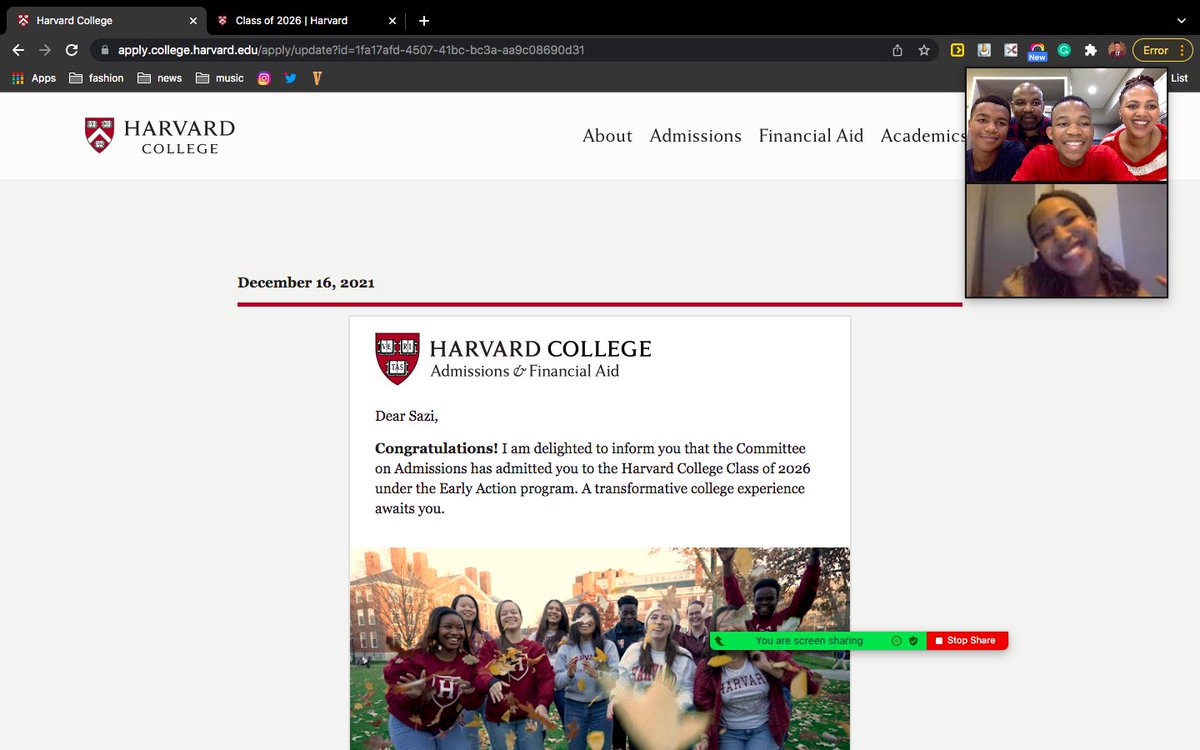The width and height of the screenshot is (1200, 750).
Task: Open the fashion bookmarks folder
Action: pos(97,78)
